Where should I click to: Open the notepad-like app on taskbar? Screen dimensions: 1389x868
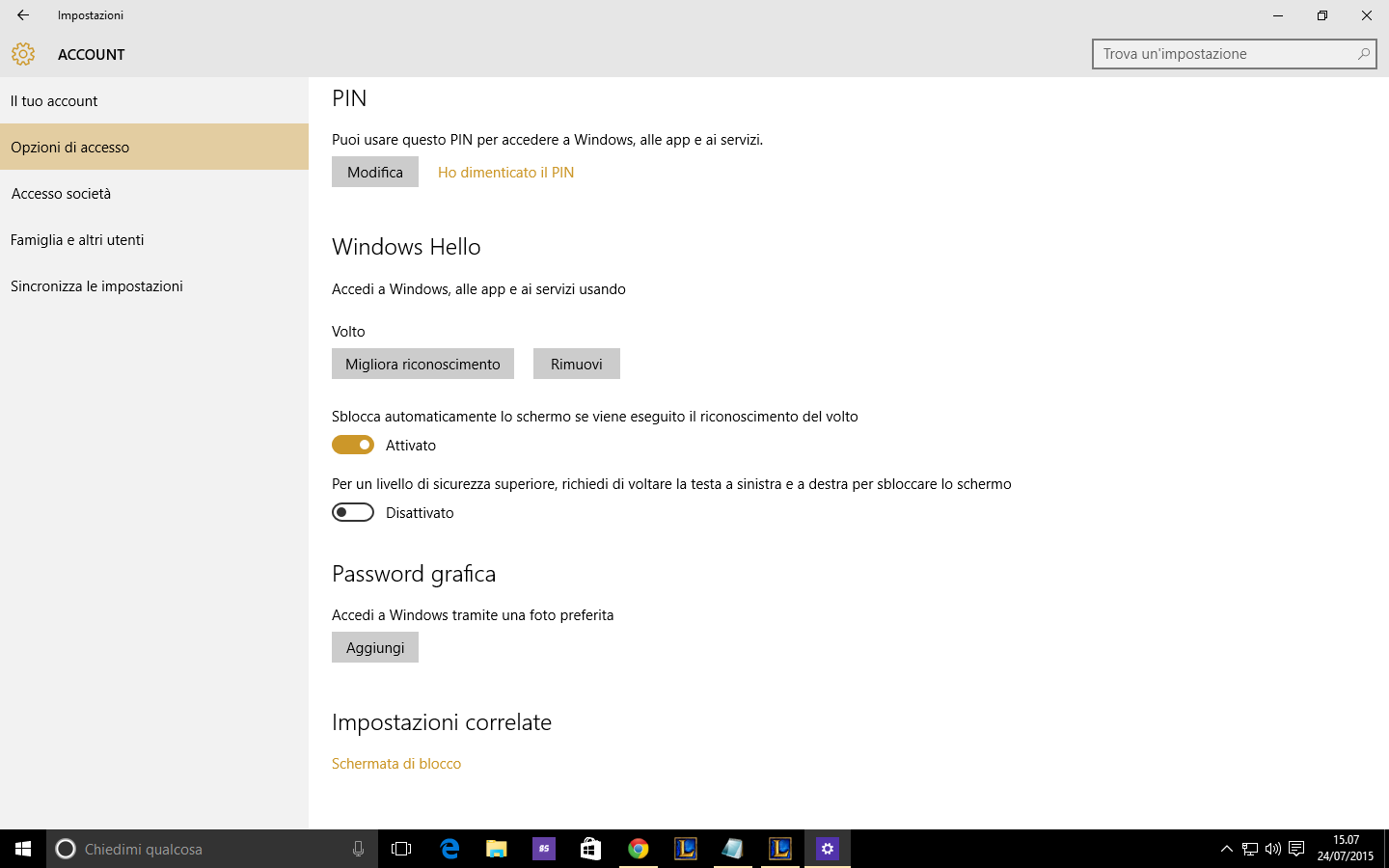coord(732,849)
